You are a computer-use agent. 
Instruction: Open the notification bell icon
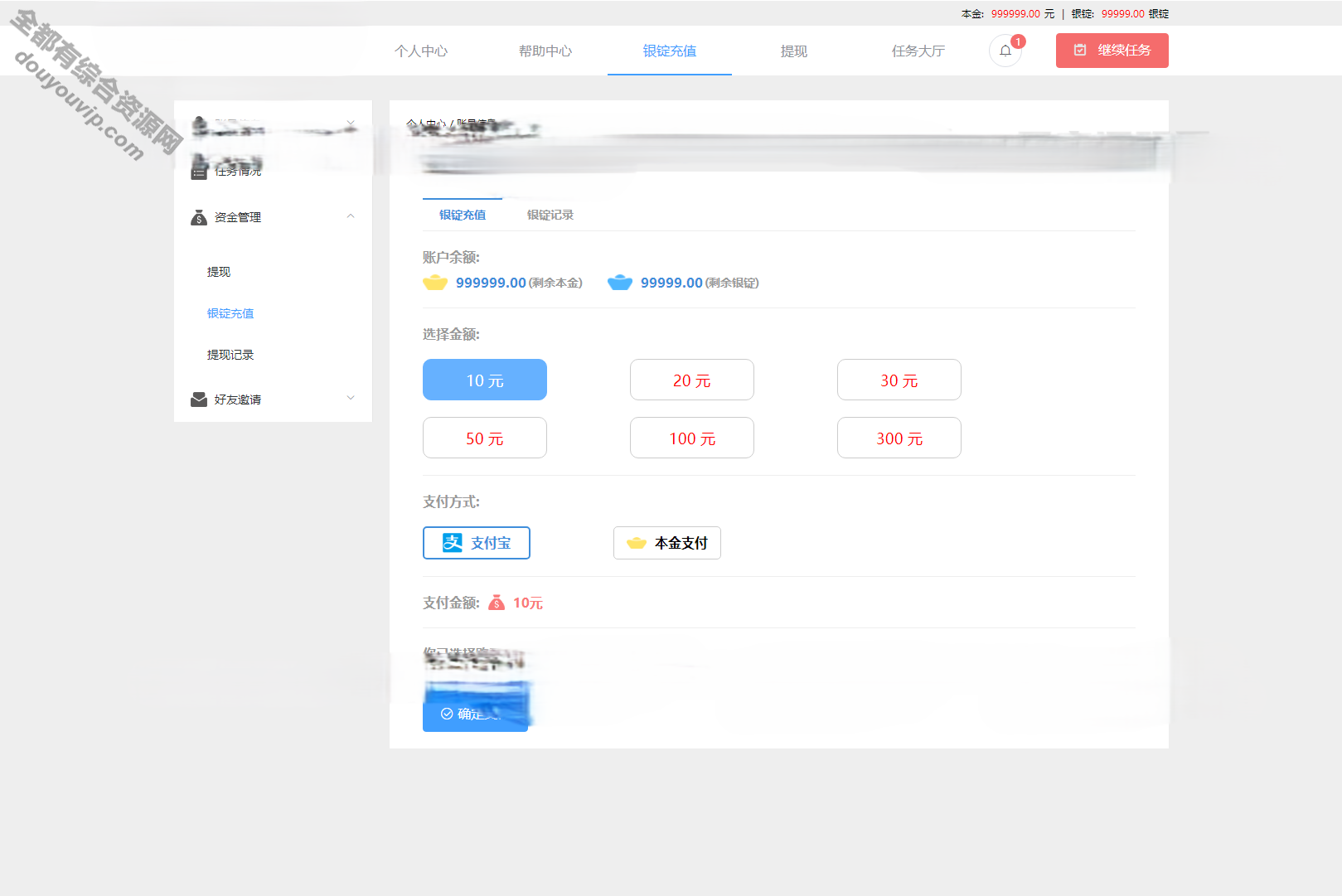1005,51
